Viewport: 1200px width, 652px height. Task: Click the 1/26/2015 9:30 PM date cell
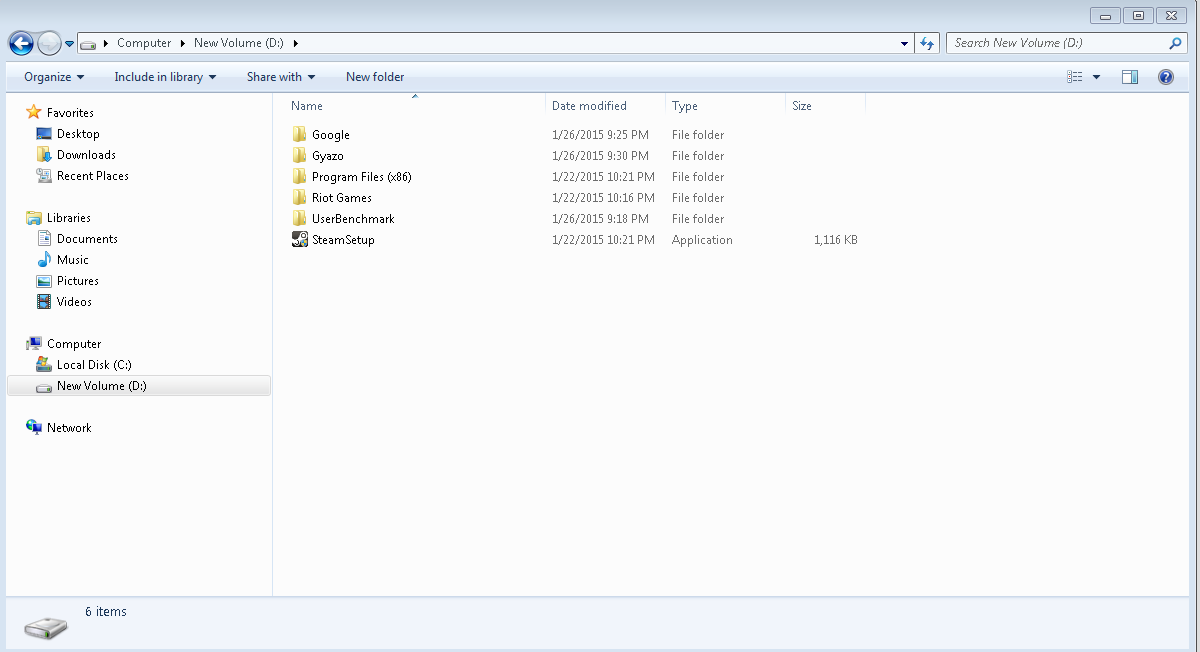click(x=600, y=156)
